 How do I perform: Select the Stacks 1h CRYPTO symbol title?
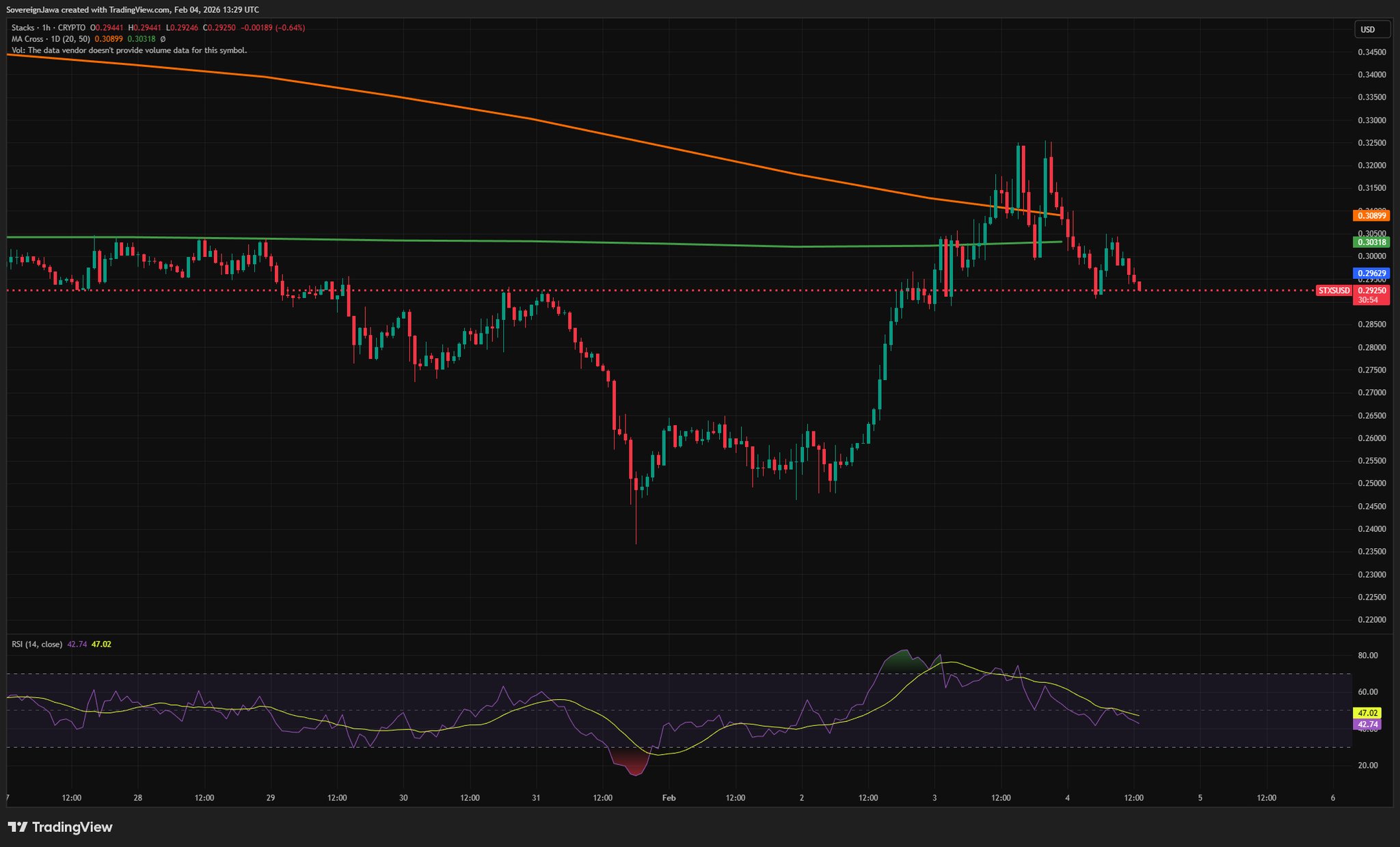click(x=48, y=27)
